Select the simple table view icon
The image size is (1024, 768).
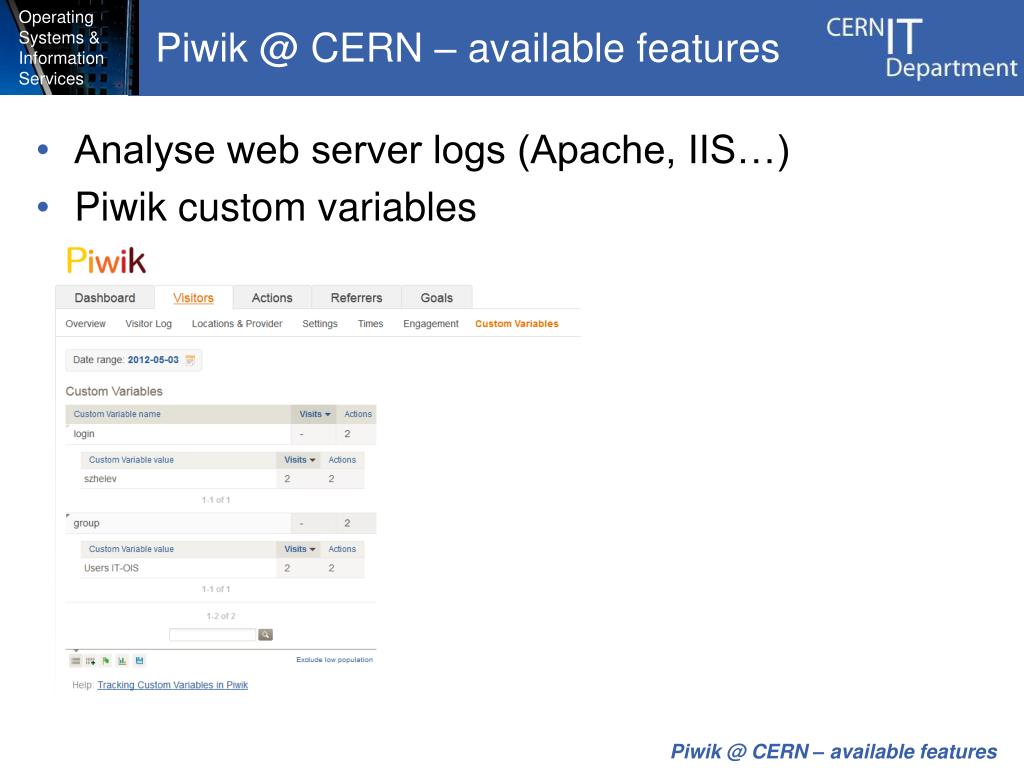(x=75, y=661)
